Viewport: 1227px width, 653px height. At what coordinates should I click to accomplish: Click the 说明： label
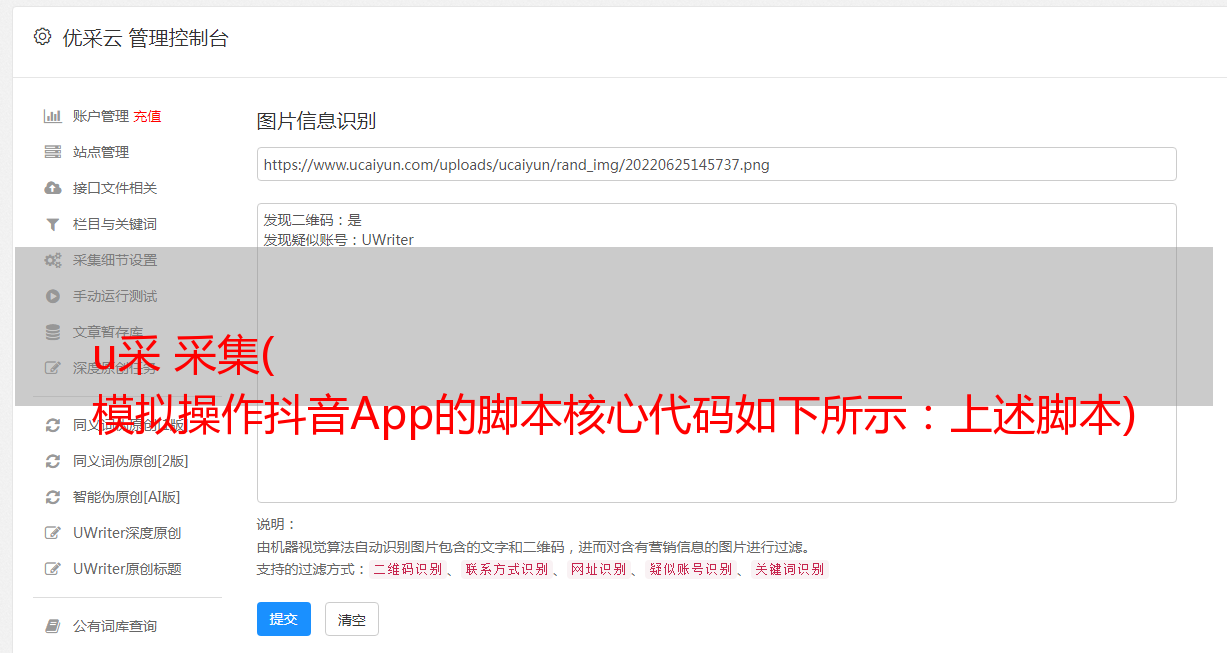coord(276,524)
